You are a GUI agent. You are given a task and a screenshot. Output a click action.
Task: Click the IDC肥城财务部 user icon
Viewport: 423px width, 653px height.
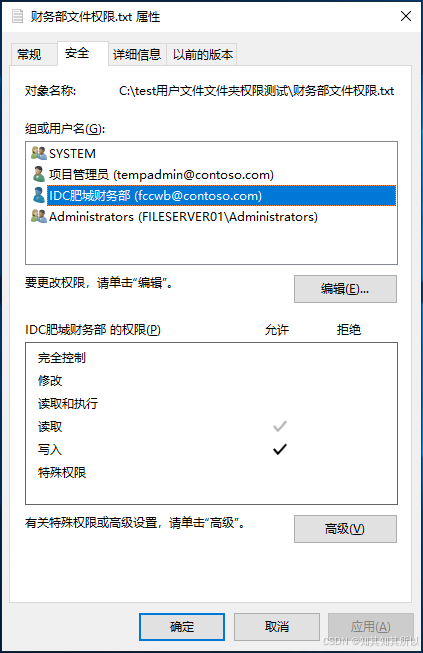tap(39, 195)
